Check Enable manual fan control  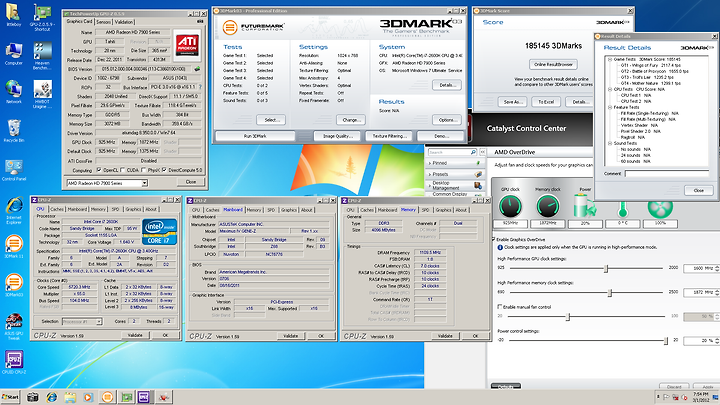coord(500,307)
